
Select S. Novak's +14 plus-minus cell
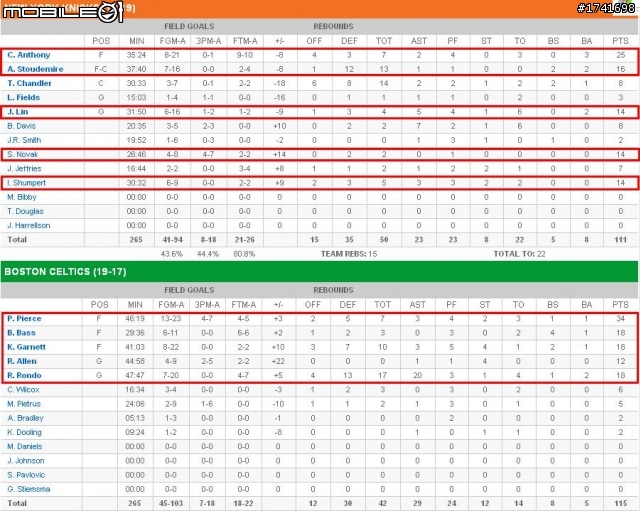[280, 154]
